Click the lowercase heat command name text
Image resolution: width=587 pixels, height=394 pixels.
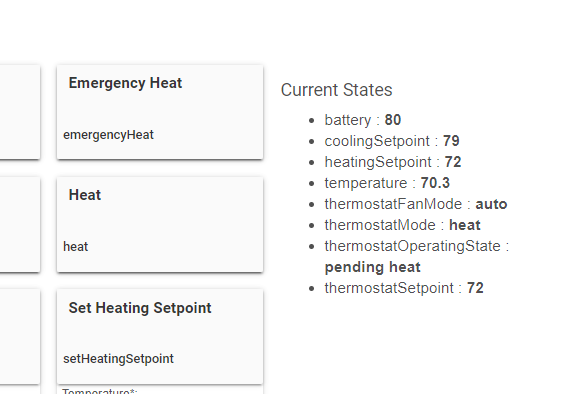[x=76, y=247]
